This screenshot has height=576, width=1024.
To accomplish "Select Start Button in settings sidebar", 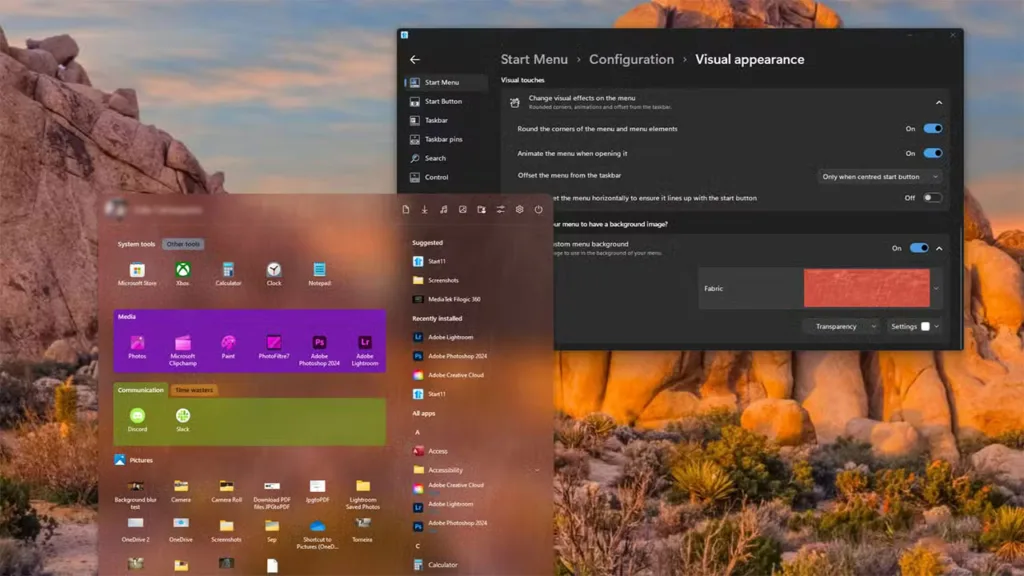I will click(446, 101).
